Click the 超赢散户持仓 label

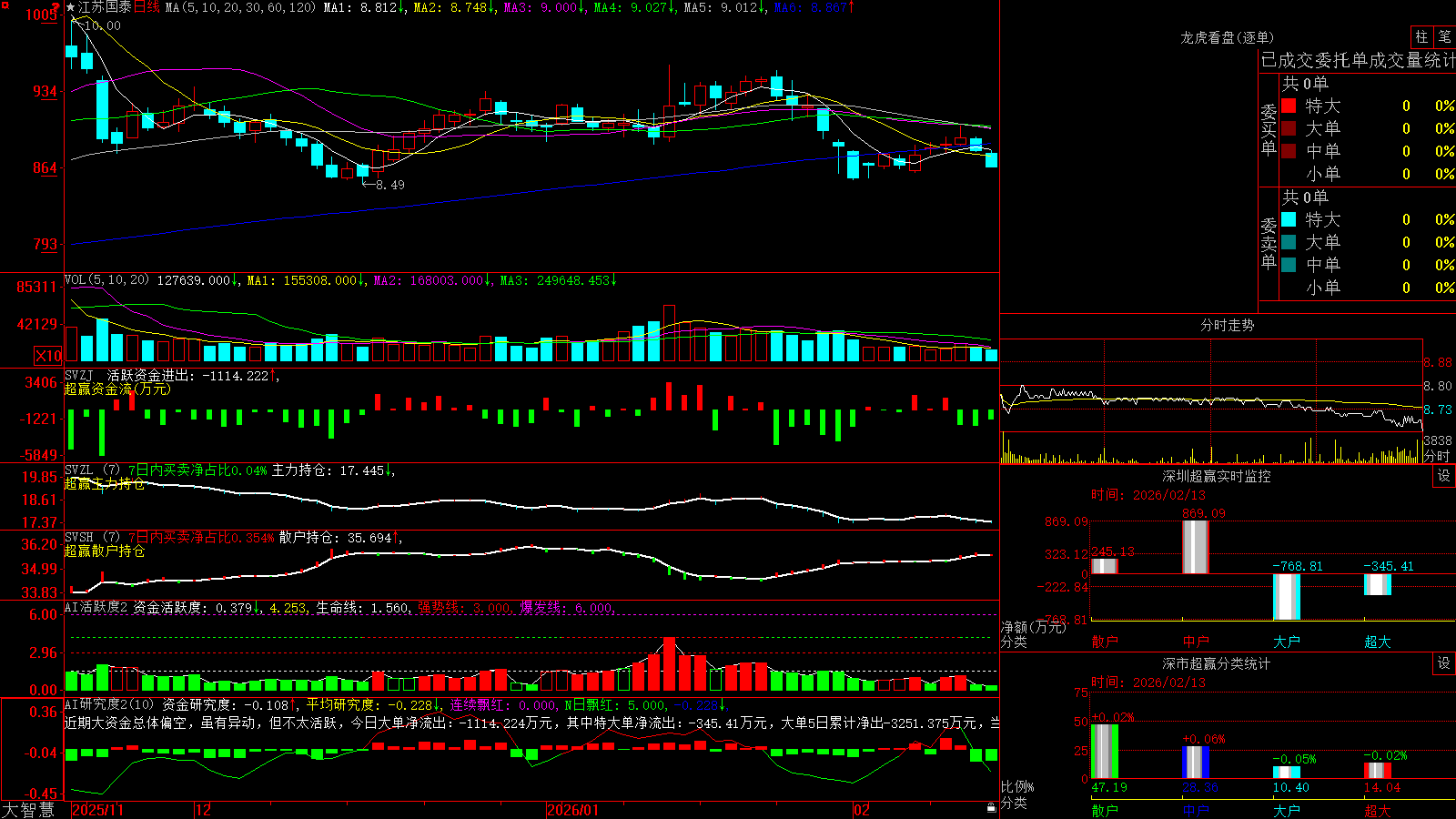tap(105, 551)
